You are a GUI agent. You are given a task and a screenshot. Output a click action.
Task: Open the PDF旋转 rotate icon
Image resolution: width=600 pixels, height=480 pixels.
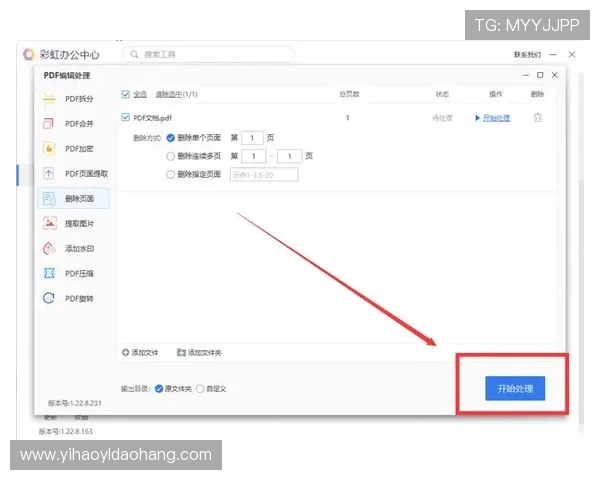tap(49, 298)
